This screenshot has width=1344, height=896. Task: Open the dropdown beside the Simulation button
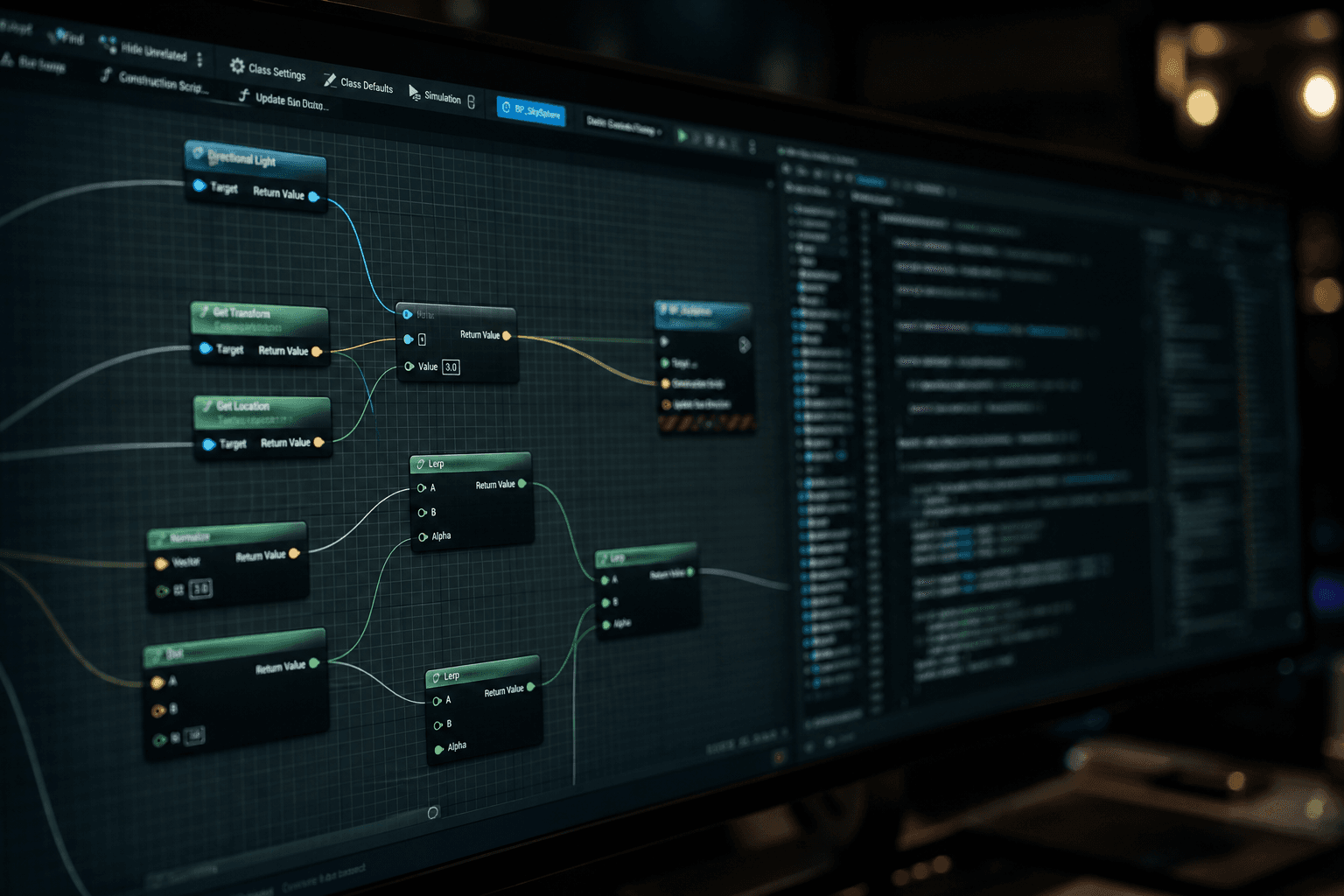(472, 102)
